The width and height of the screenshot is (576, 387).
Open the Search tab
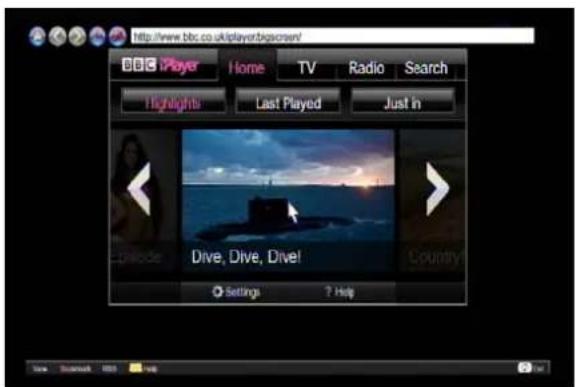click(426, 68)
